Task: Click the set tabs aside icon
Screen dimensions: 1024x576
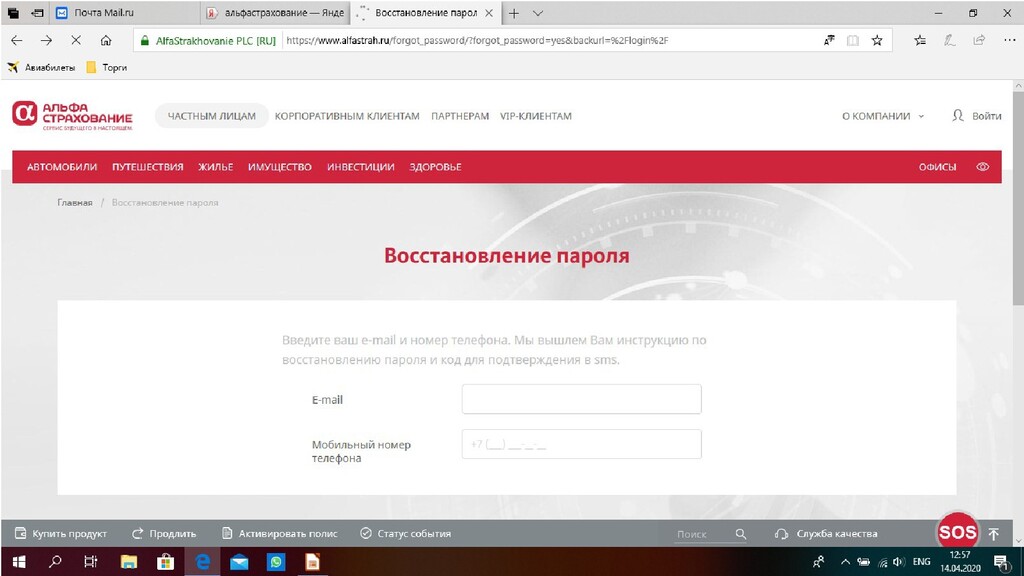Action: [37, 13]
